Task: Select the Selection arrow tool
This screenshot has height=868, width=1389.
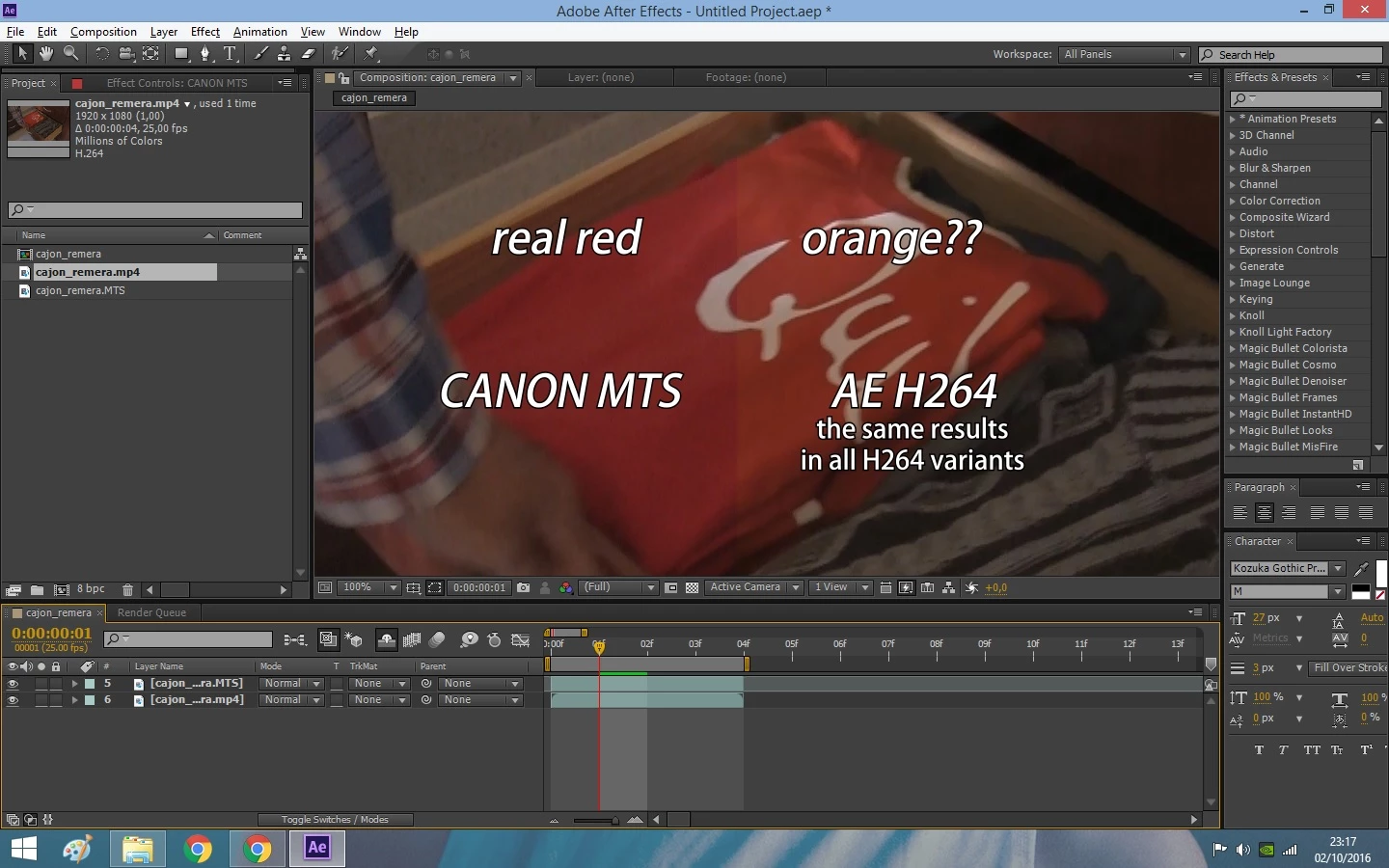Action: pyautogui.click(x=22, y=54)
